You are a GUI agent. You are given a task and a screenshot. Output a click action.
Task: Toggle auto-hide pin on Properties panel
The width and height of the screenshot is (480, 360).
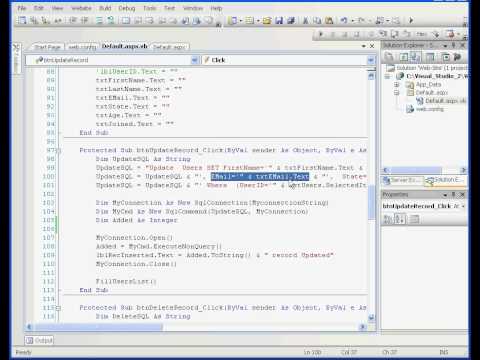pos(454,194)
